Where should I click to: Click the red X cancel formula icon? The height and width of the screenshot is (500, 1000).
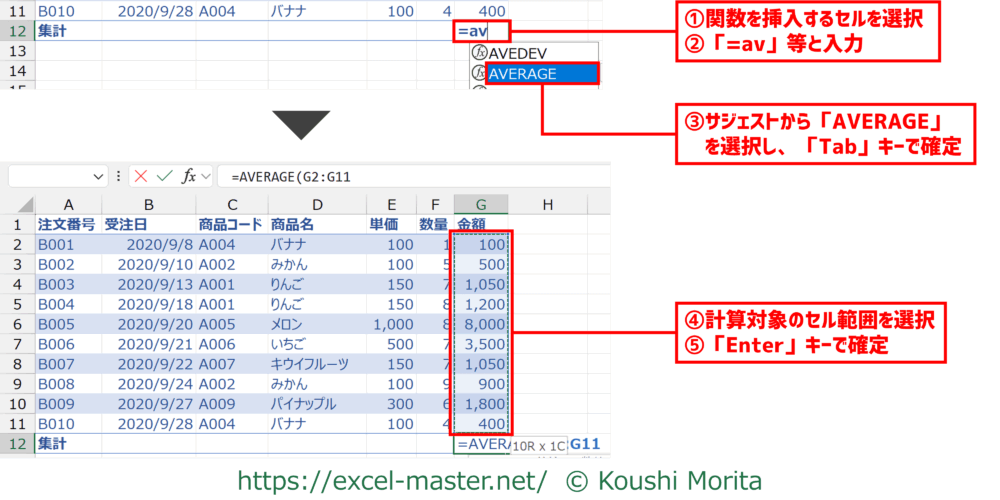point(141,176)
